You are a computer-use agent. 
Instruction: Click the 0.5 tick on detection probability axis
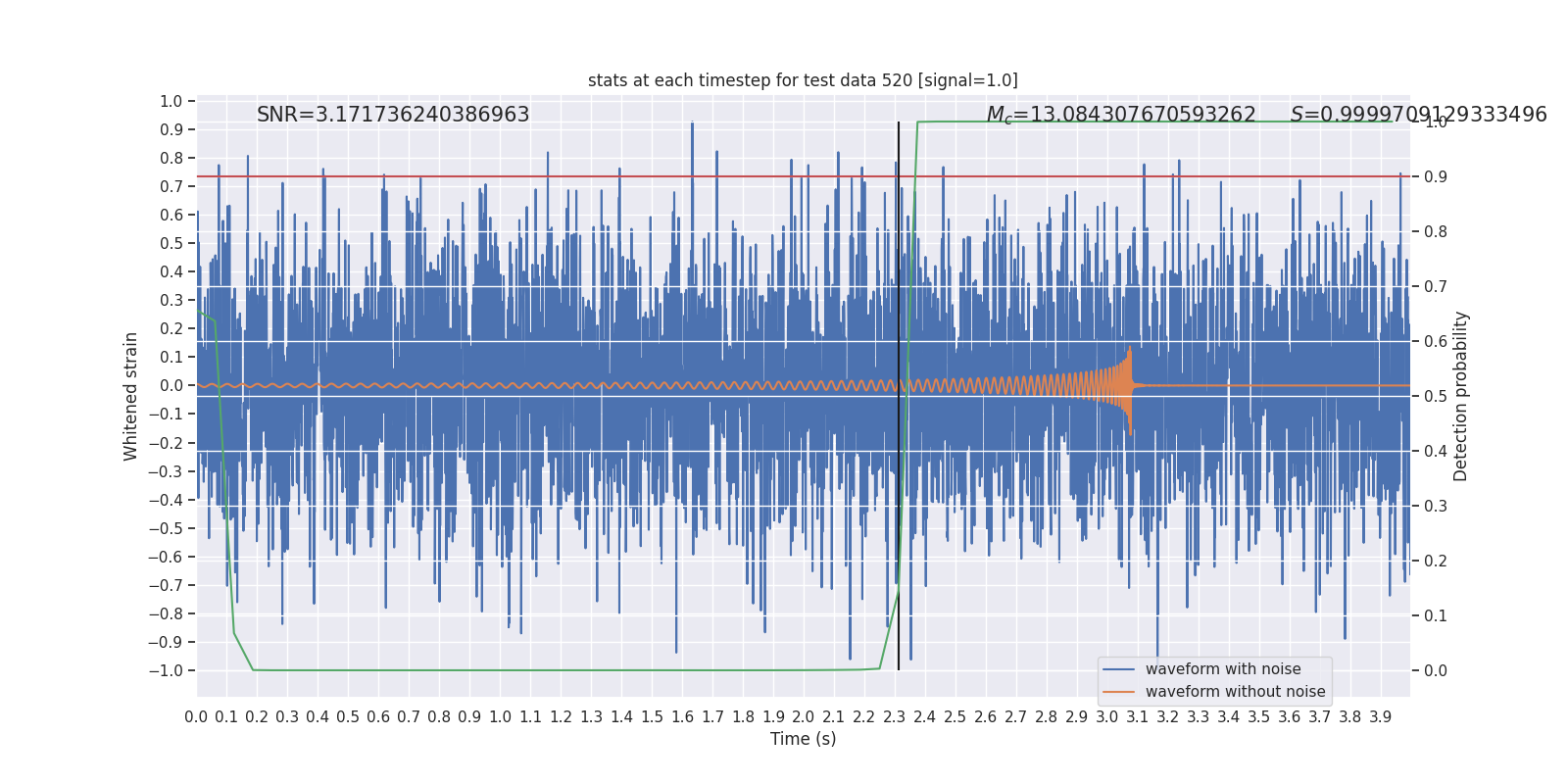click(x=1435, y=397)
